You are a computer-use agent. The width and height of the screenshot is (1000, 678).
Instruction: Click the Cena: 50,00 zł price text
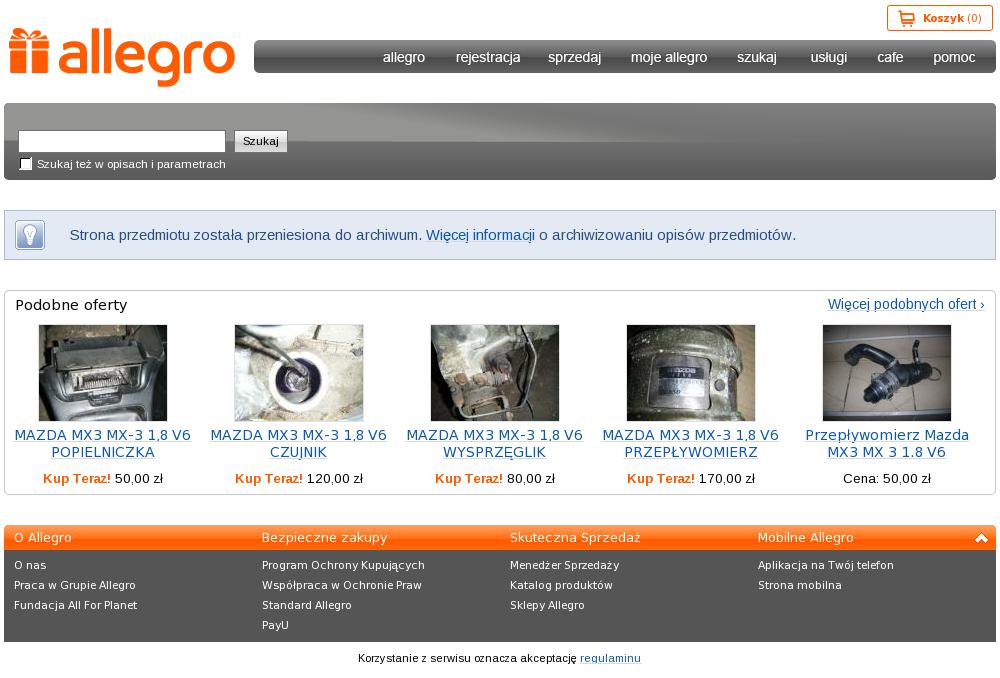pyautogui.click(x=886, y=478)
